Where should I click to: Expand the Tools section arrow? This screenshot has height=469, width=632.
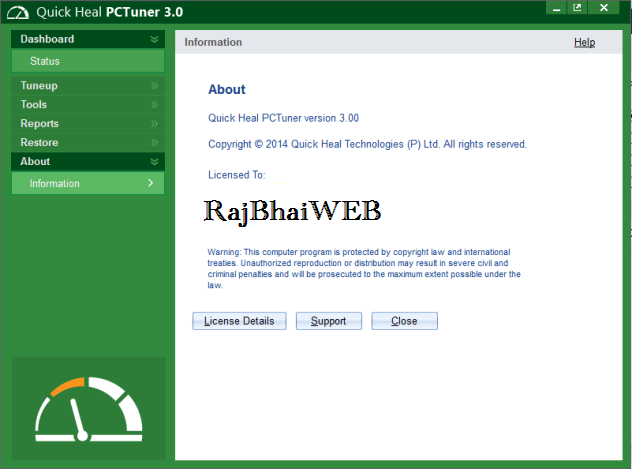pyautogui.click(x=154, y=105)
